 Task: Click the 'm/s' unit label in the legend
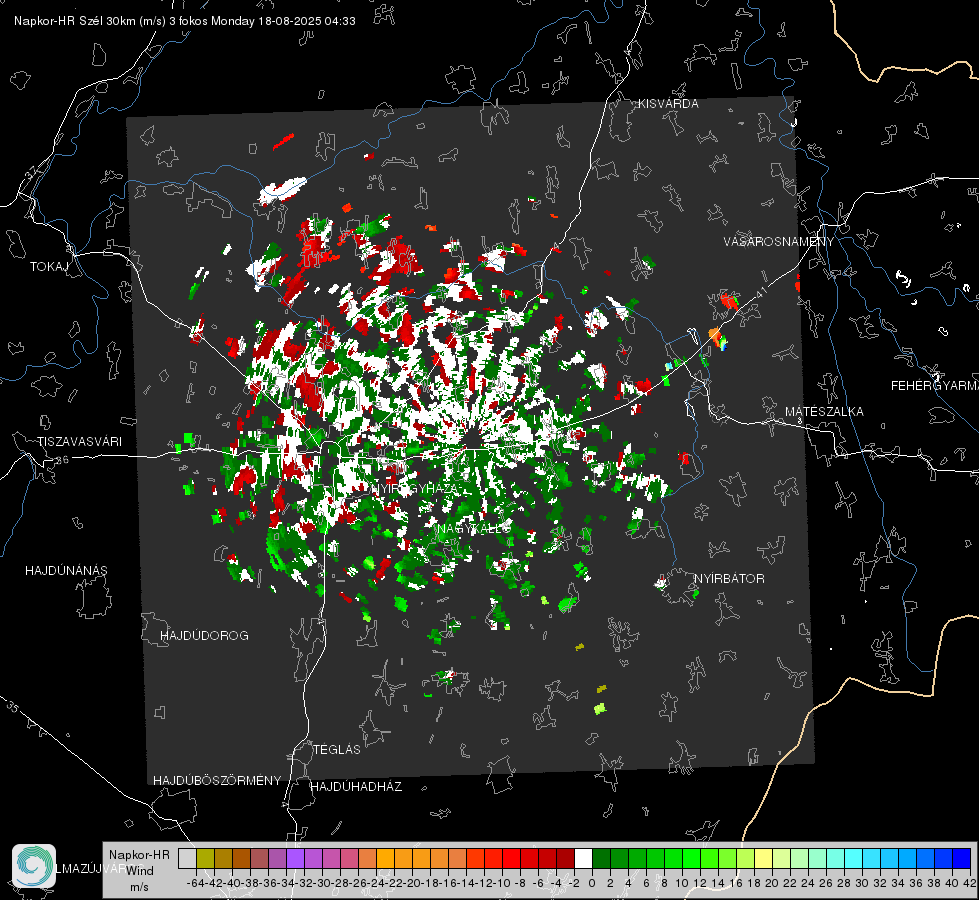tap(139, 887)
